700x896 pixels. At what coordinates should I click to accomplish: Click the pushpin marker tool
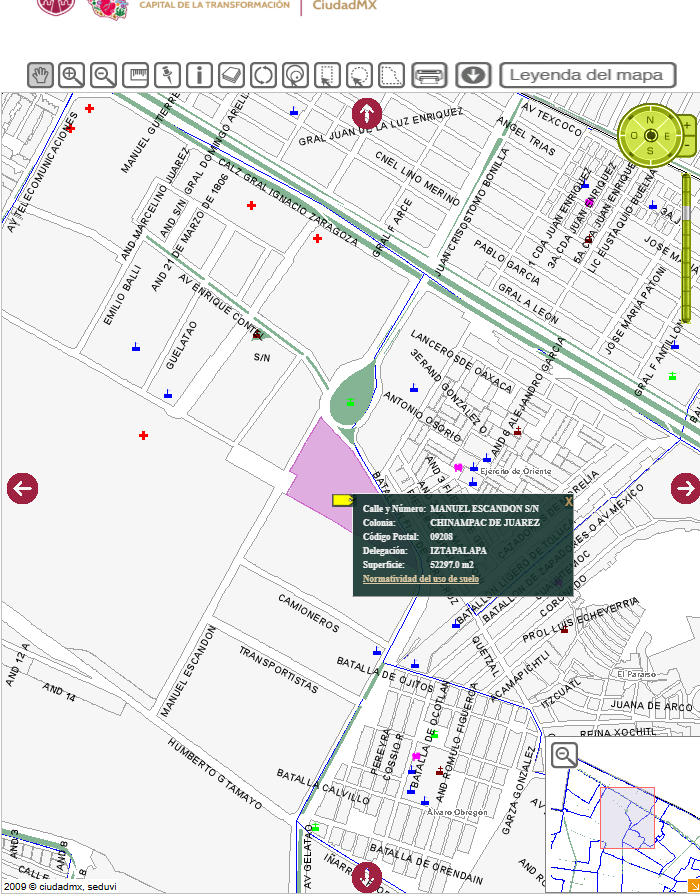click(x=168, y=75)
